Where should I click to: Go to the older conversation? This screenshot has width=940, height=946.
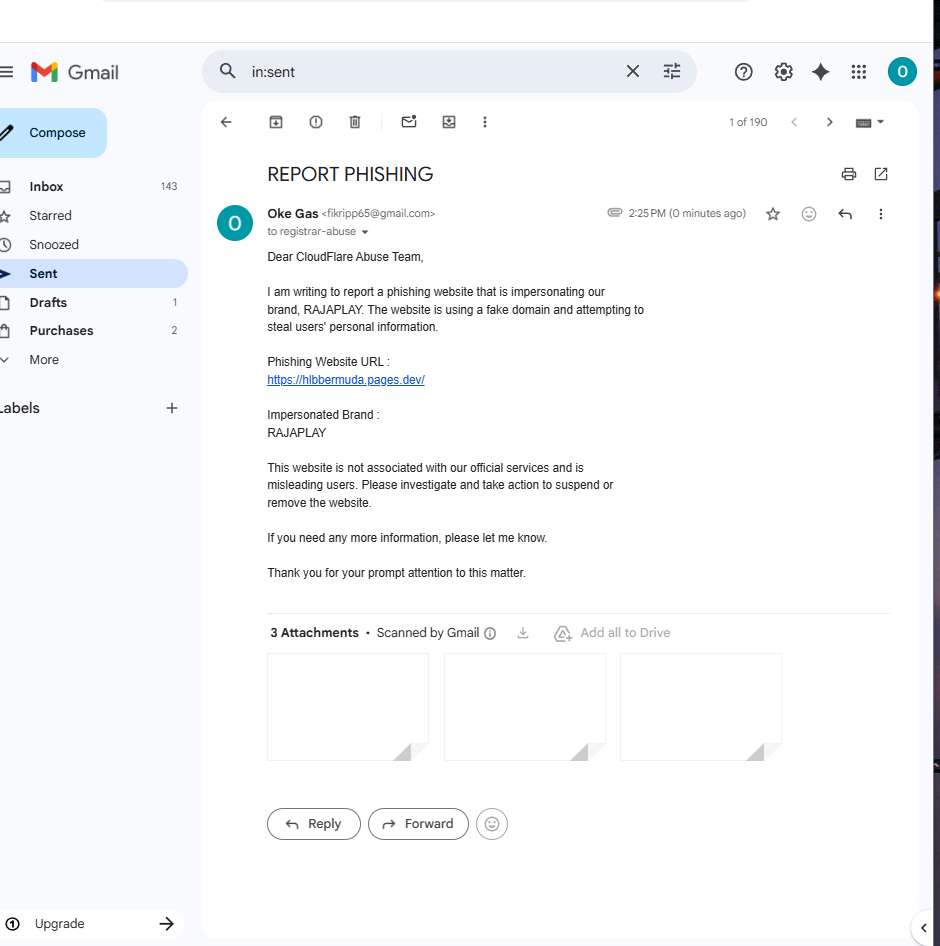(830, 122)
